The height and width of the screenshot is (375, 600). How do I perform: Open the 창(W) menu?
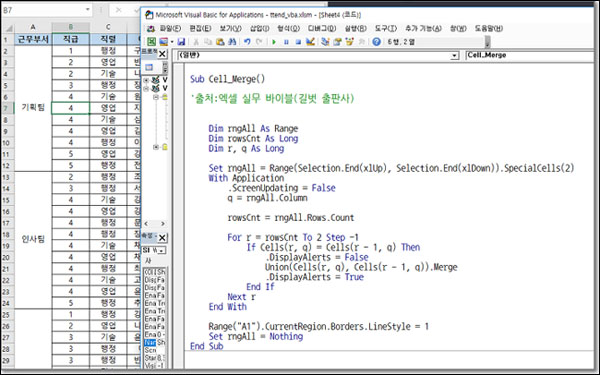[458, 28]
